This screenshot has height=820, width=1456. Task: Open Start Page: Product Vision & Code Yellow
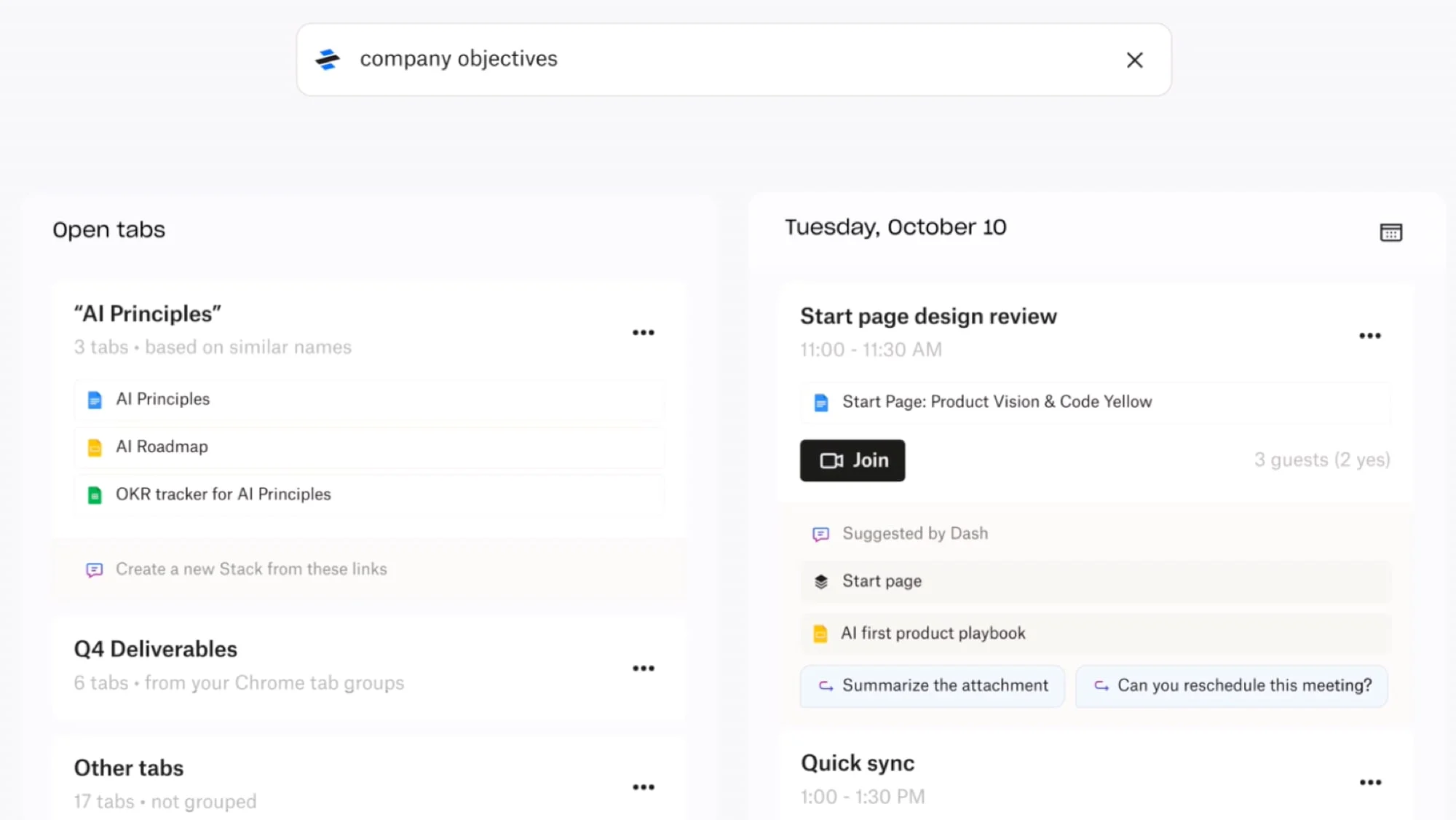1095,403
